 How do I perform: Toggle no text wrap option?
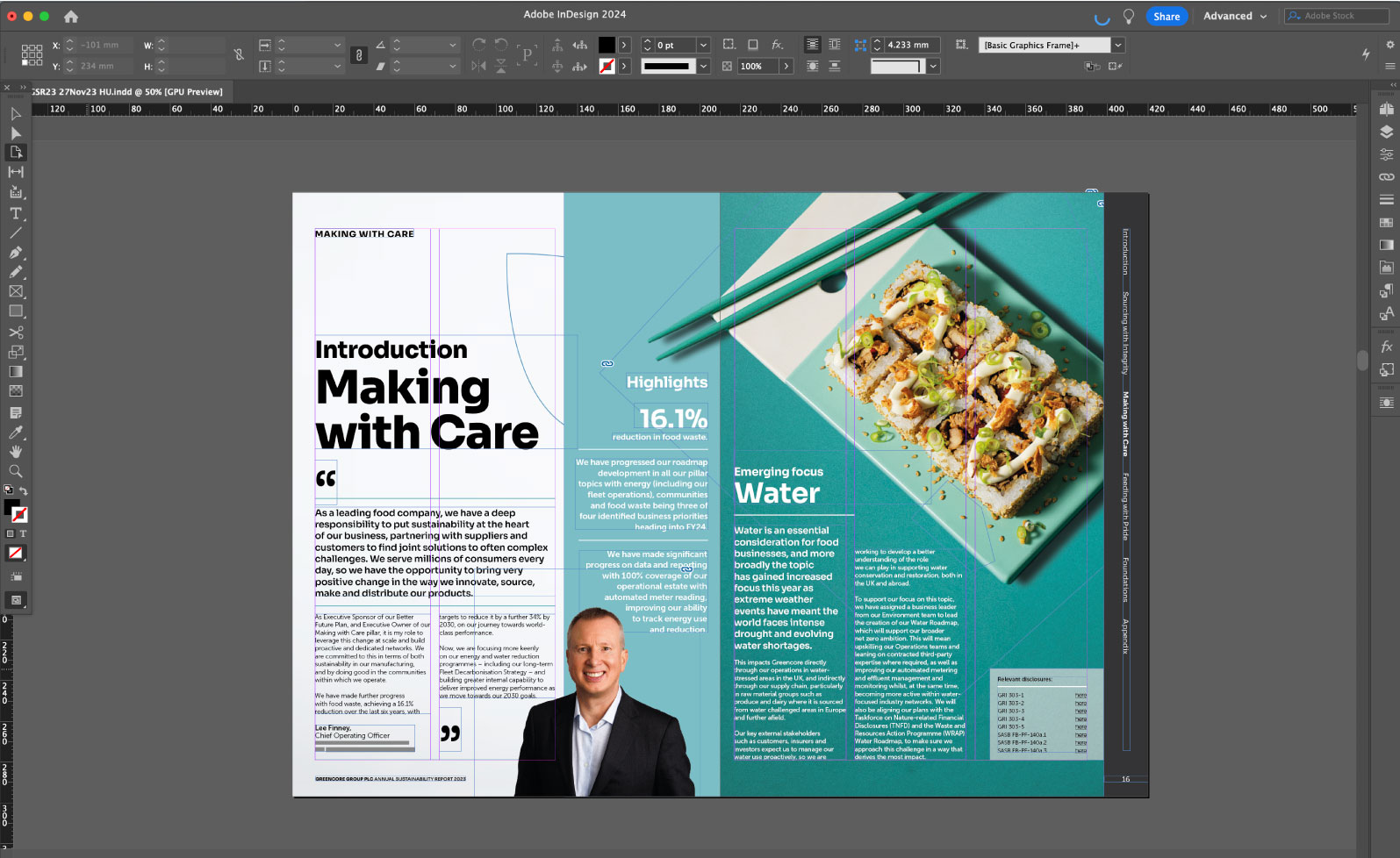pos(813,45)
